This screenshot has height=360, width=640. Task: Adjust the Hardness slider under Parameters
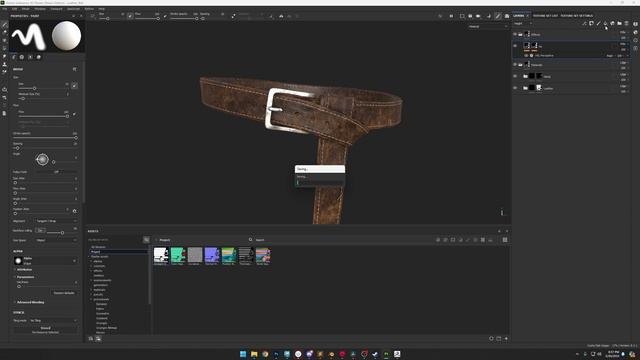tap(46, 287)
